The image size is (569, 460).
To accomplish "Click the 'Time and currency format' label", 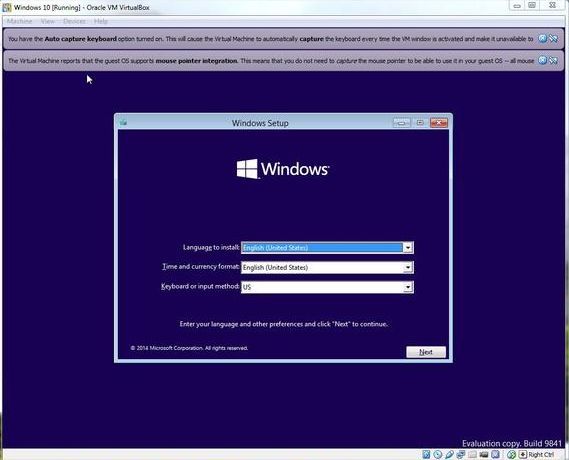I will 200,267.
